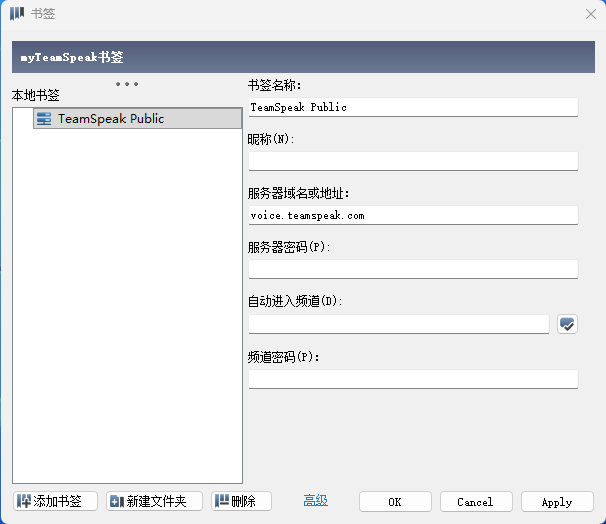
Task: Click the 昵称(N) nickname input field
Action: [x=413, y=161]
